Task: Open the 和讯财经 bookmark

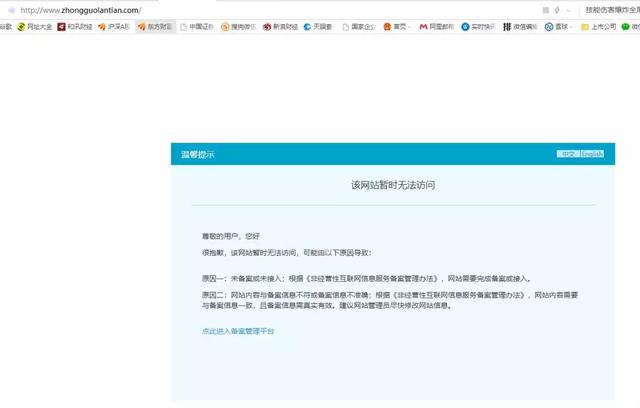Action: point(75,27)
